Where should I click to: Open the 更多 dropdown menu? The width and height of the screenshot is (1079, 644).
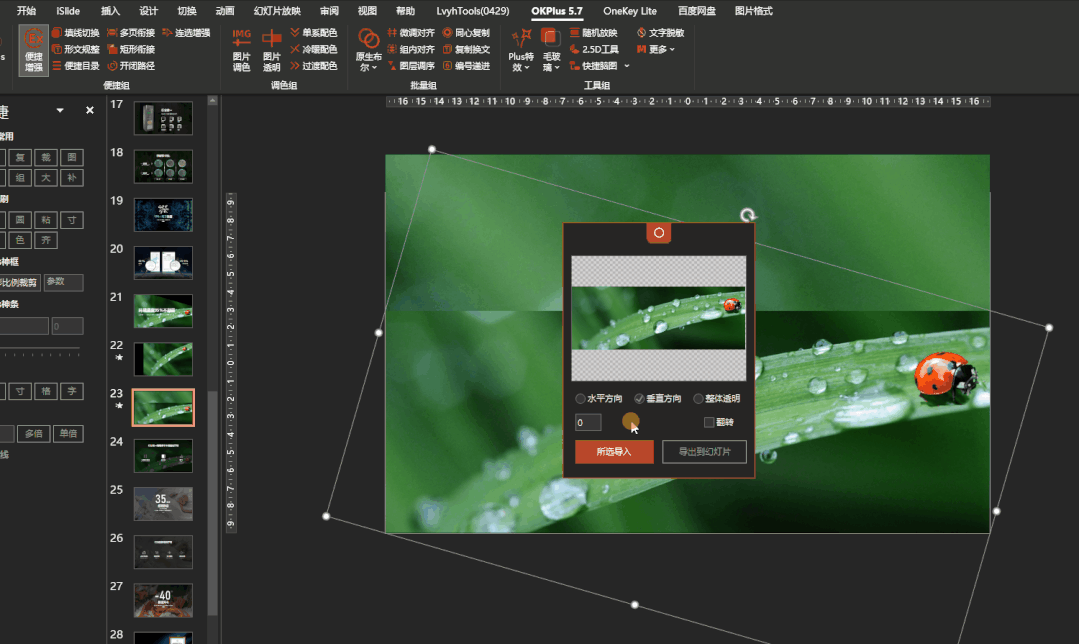tap(655, 49)
